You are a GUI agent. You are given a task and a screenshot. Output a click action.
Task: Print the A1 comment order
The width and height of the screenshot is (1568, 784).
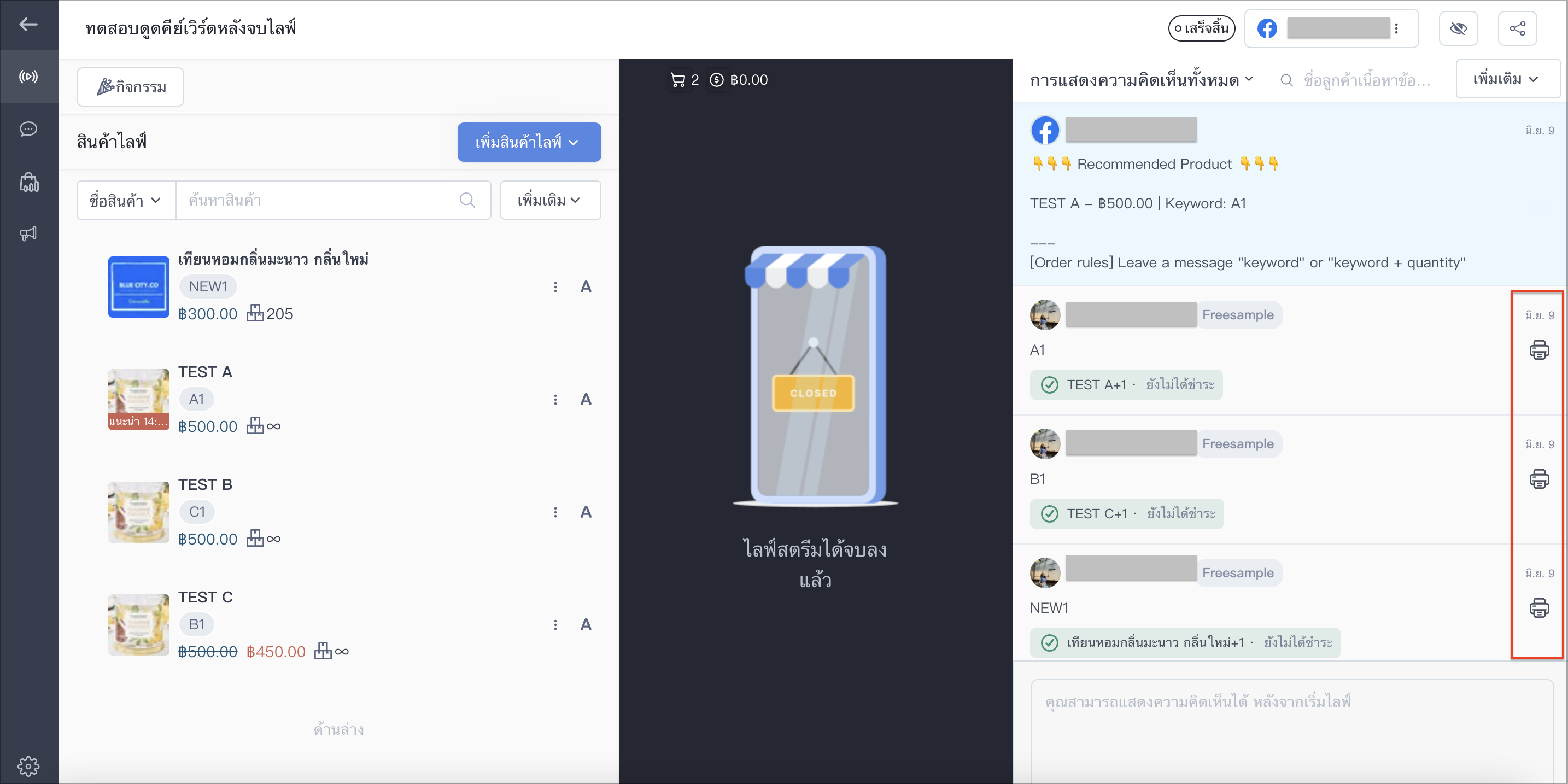[1540, 350]
